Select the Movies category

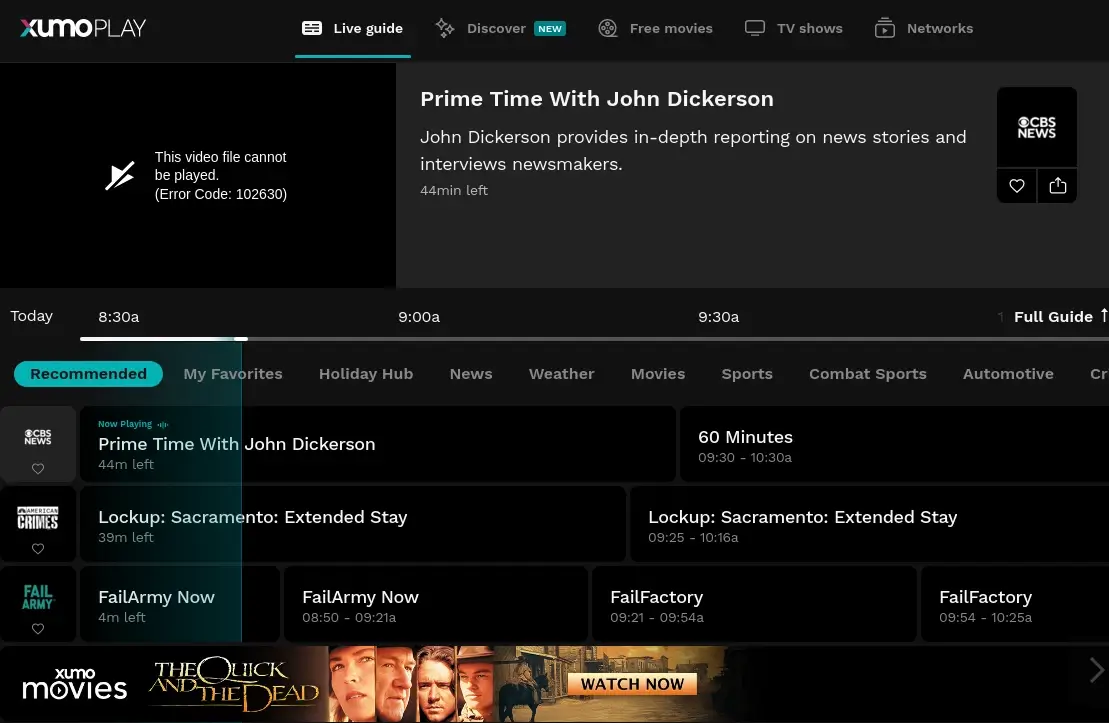pyautogui.click(x=658, y=374)
